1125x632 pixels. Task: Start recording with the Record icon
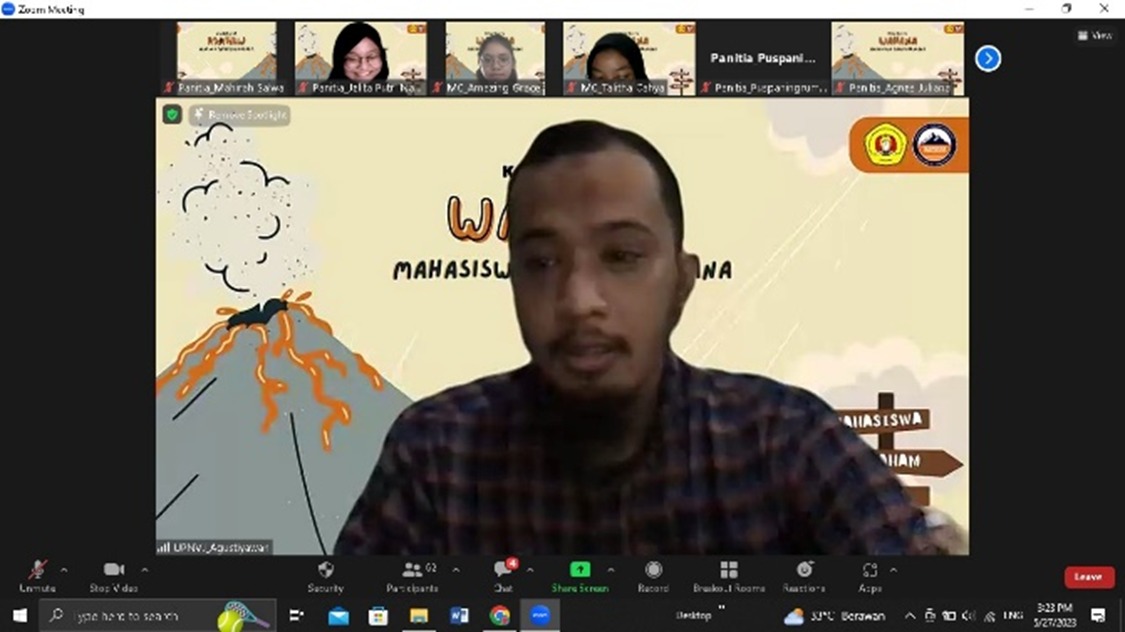pyautogui.click(x=653, y=575)
